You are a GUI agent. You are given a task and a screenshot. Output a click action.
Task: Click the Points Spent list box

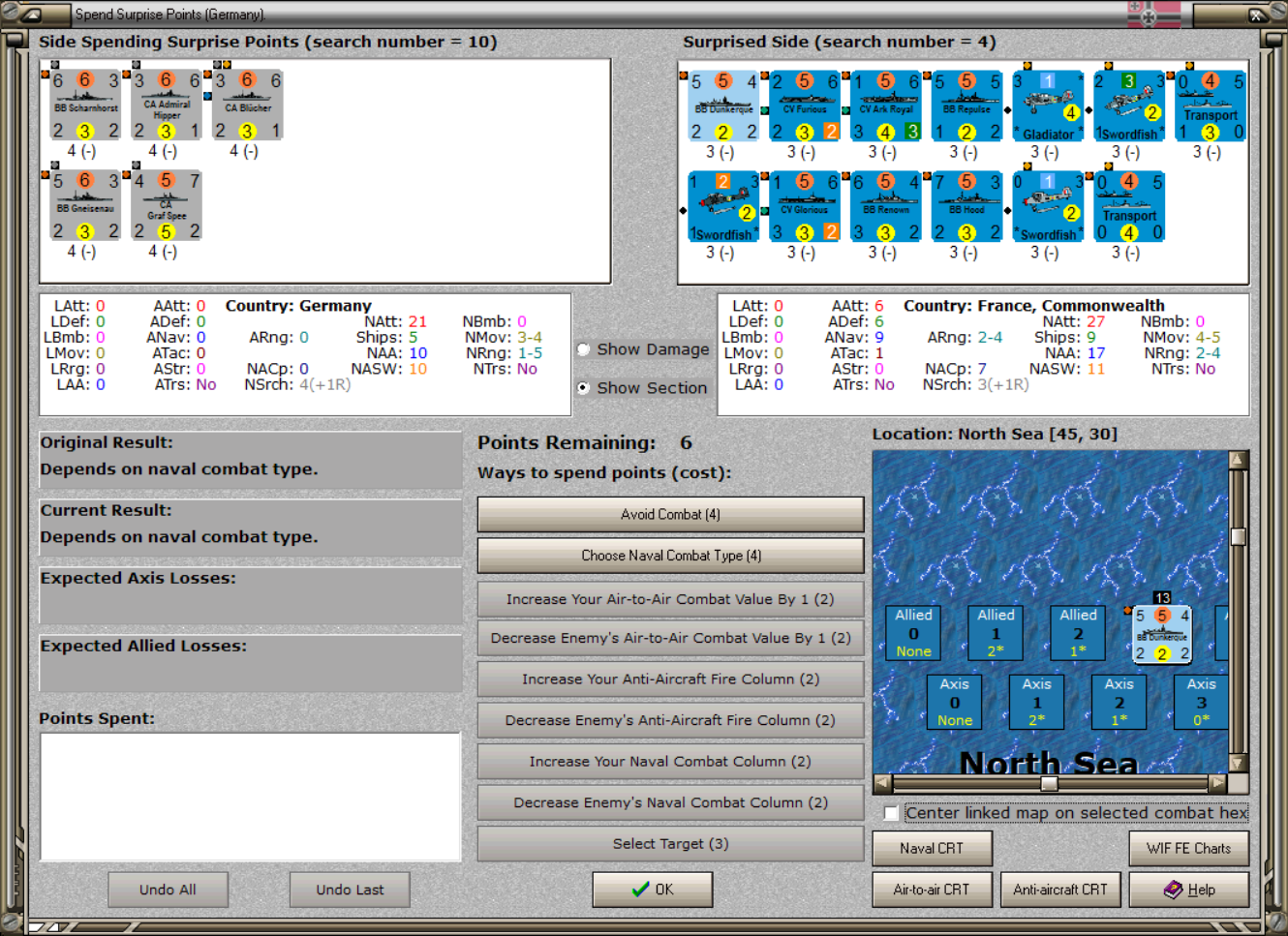[250, 797]
